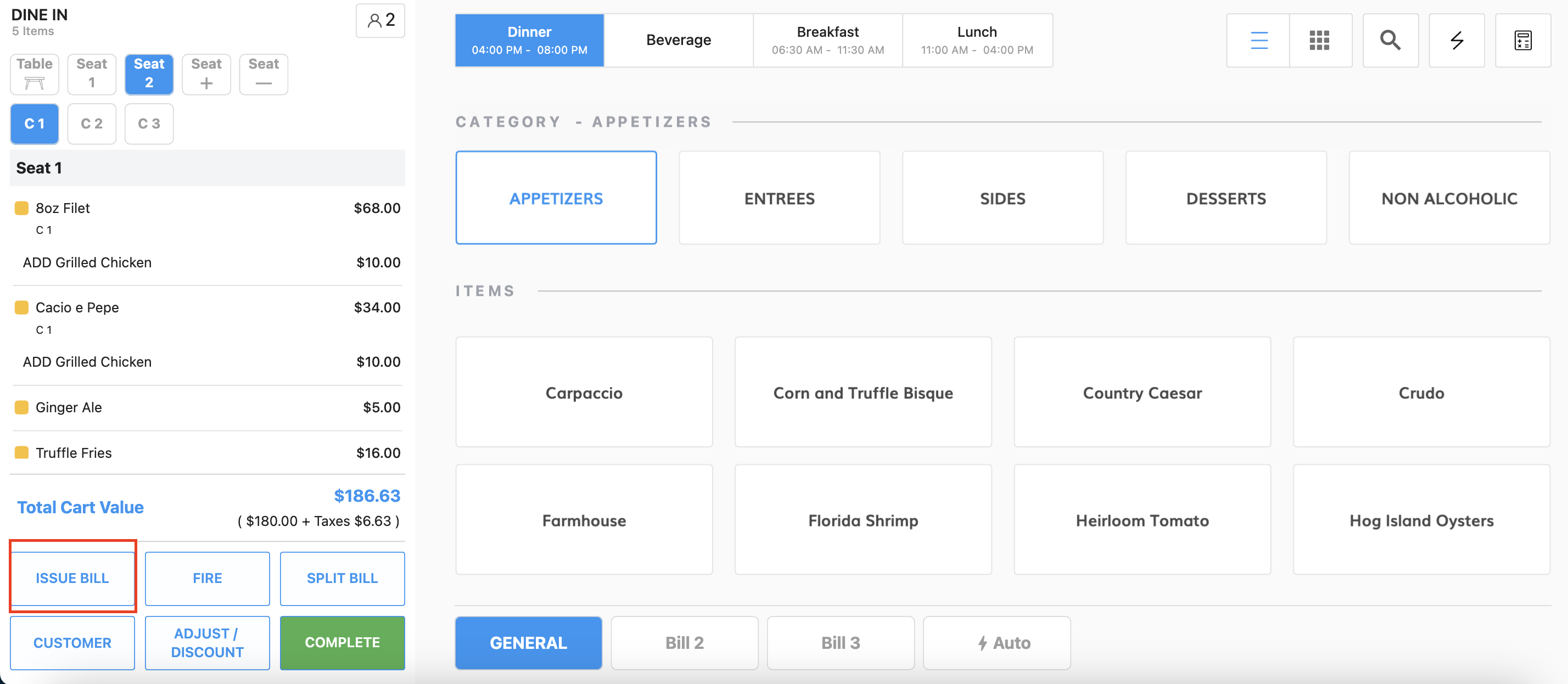The height and width of the screenshot is (684, 1568).
Task: Add a seat with plus button
Action: (206, 74)
